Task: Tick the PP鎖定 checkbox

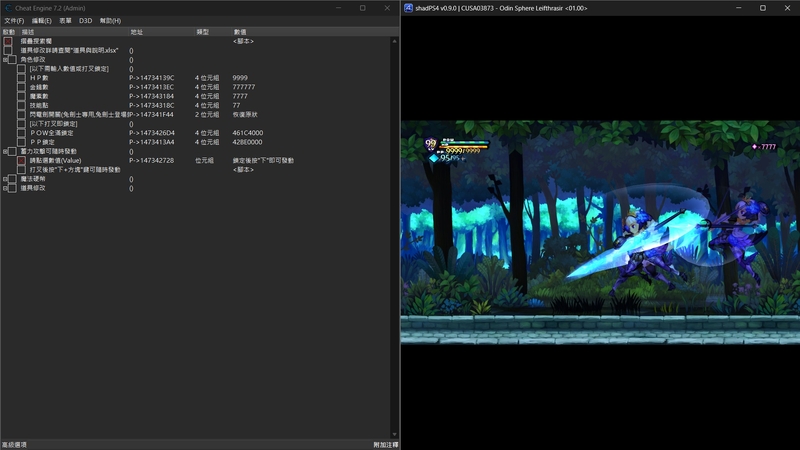Action: coord(21,142)
